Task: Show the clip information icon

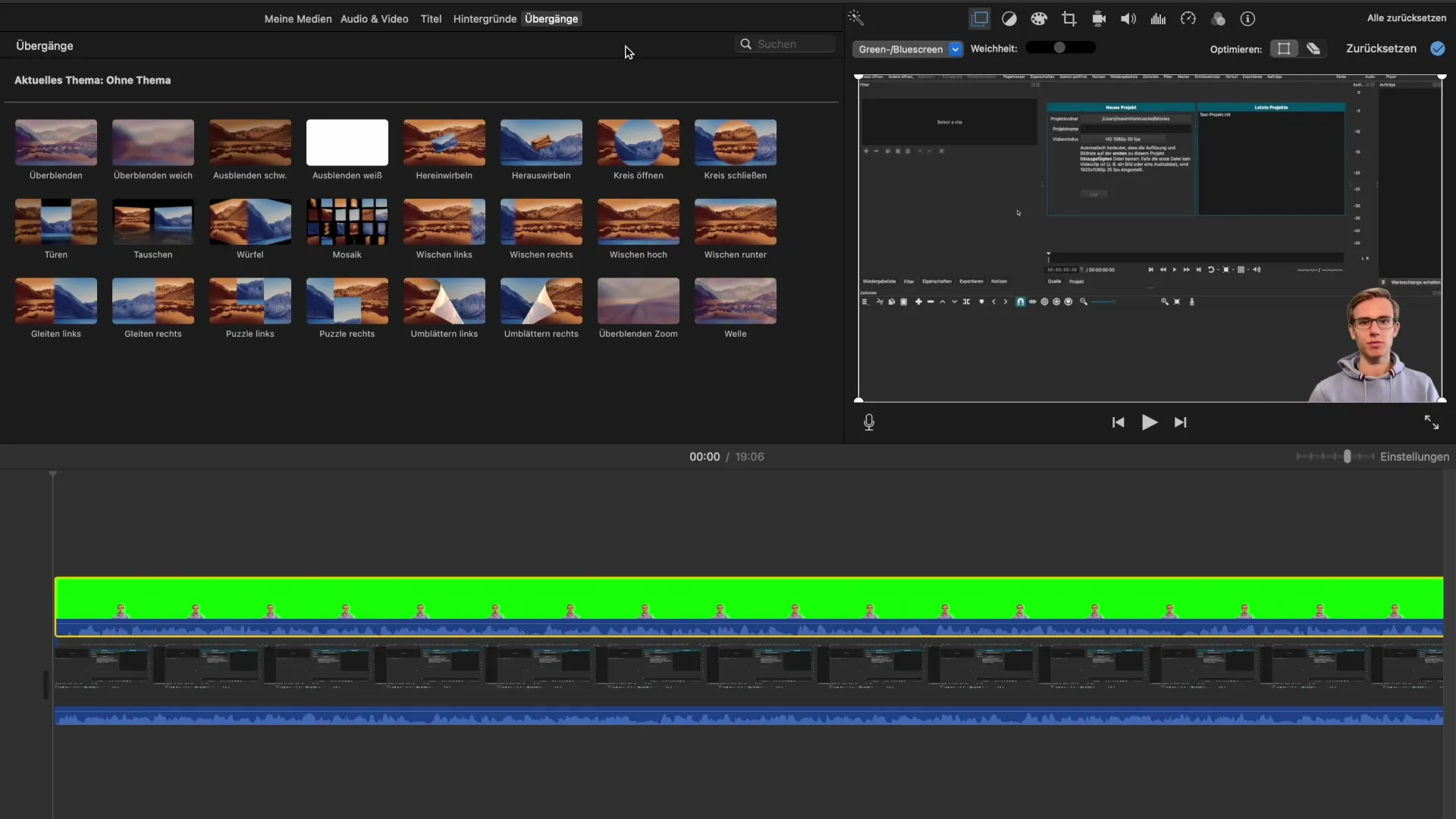Action: [x=1247, y=19]
